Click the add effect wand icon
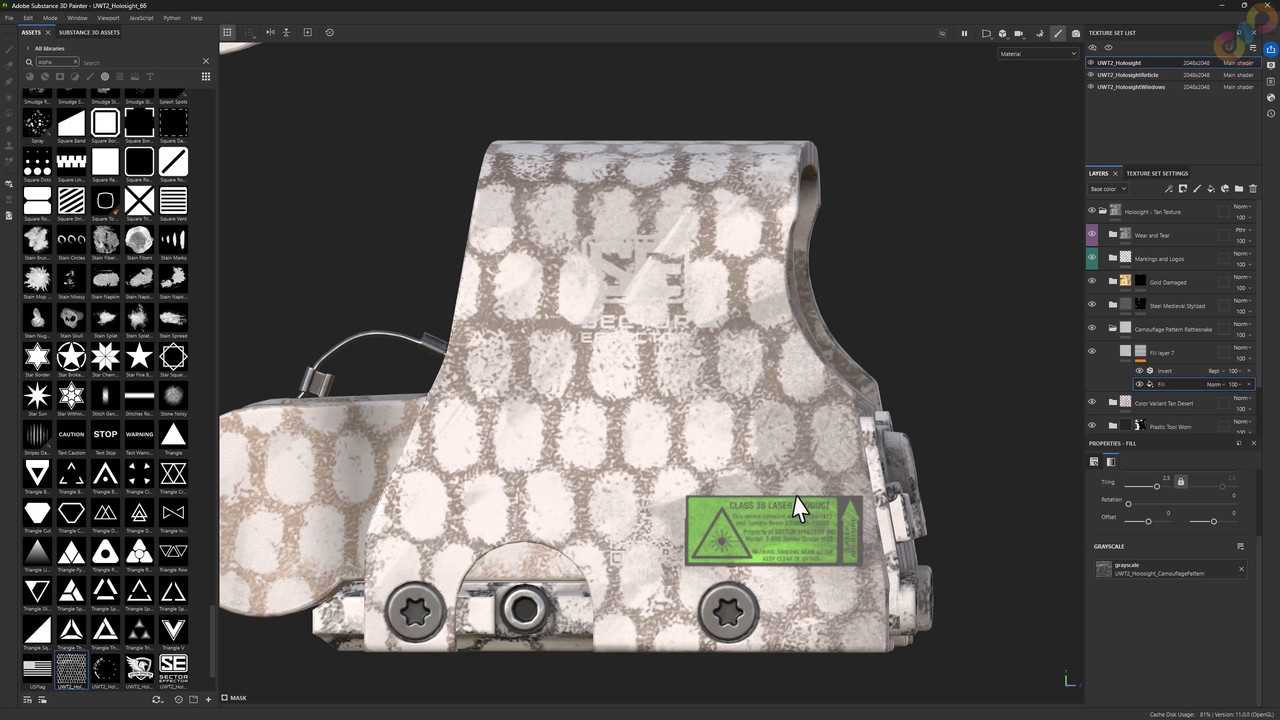The image size is (1280, 720). (x=1169, y=189)
